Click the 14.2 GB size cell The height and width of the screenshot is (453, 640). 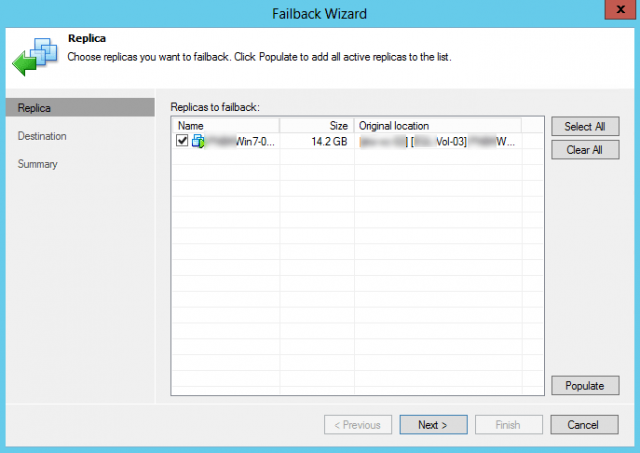[329, 142]
